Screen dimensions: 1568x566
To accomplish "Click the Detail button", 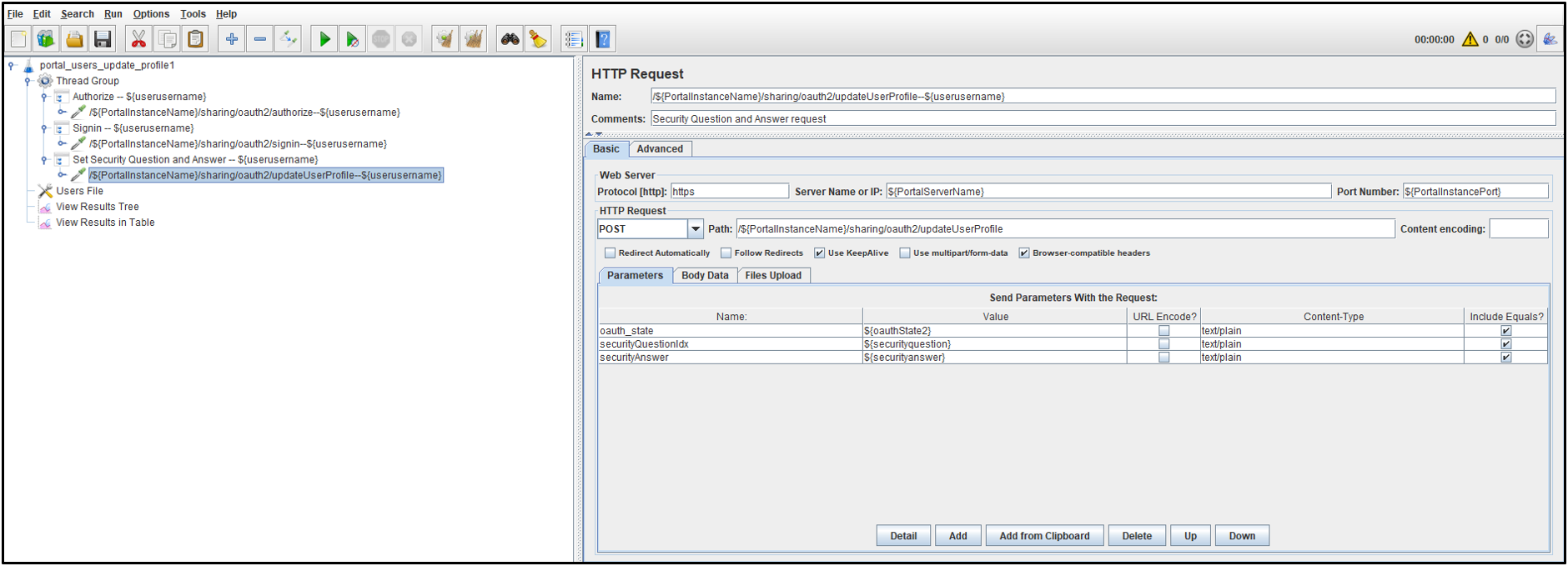I will pos(903,536).
